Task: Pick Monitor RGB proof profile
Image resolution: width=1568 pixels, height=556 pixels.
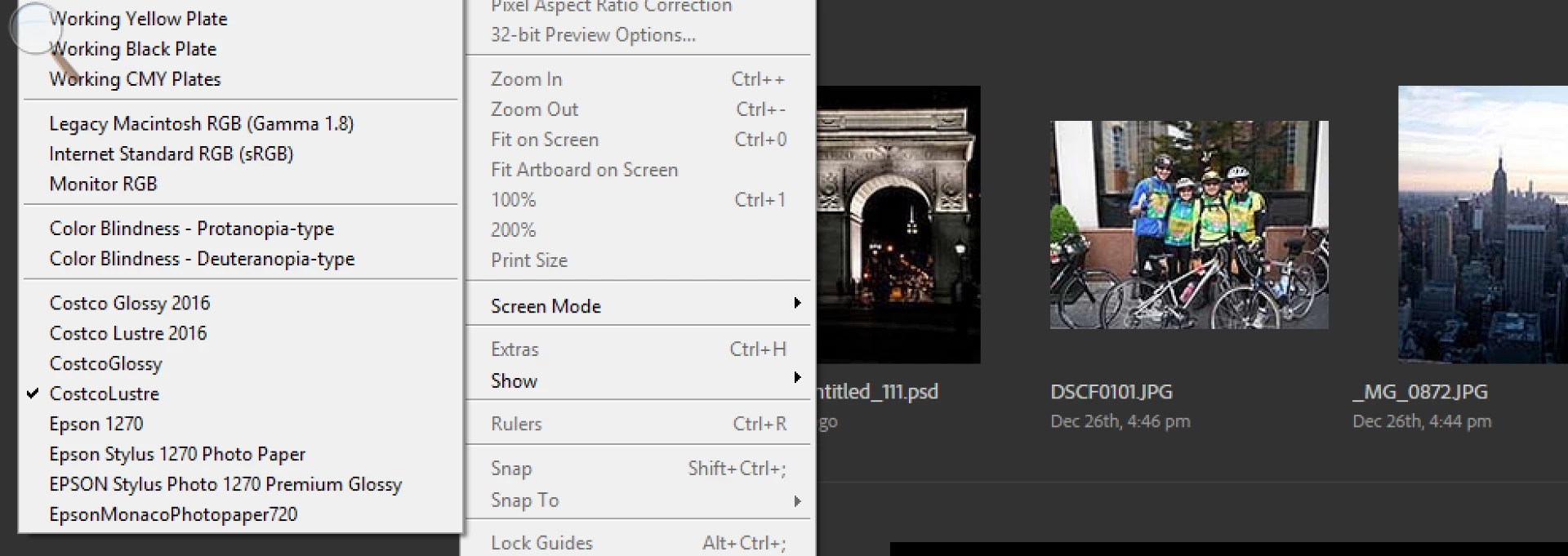Action: [241, 185]
